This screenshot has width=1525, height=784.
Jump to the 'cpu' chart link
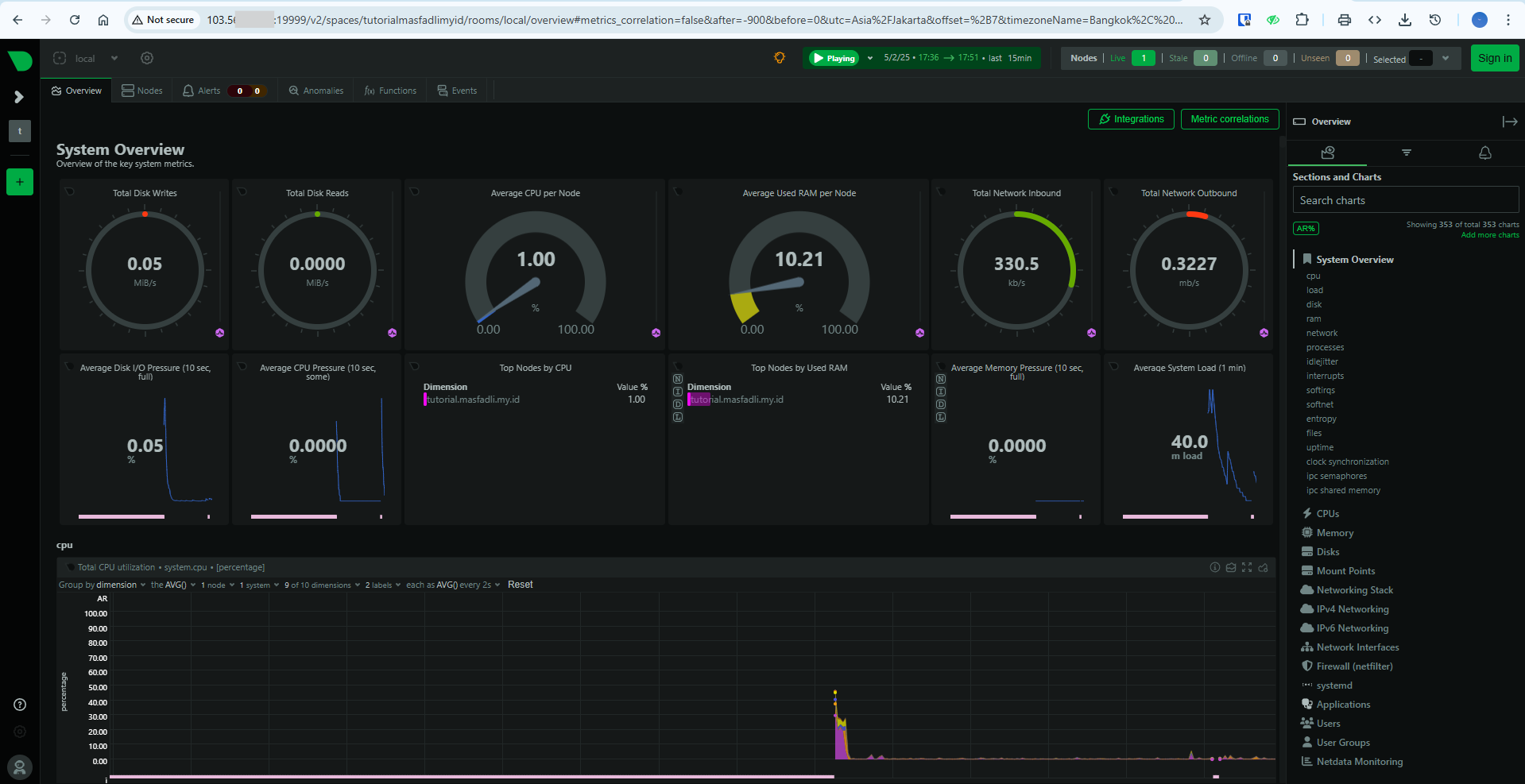pos(1313,276)
